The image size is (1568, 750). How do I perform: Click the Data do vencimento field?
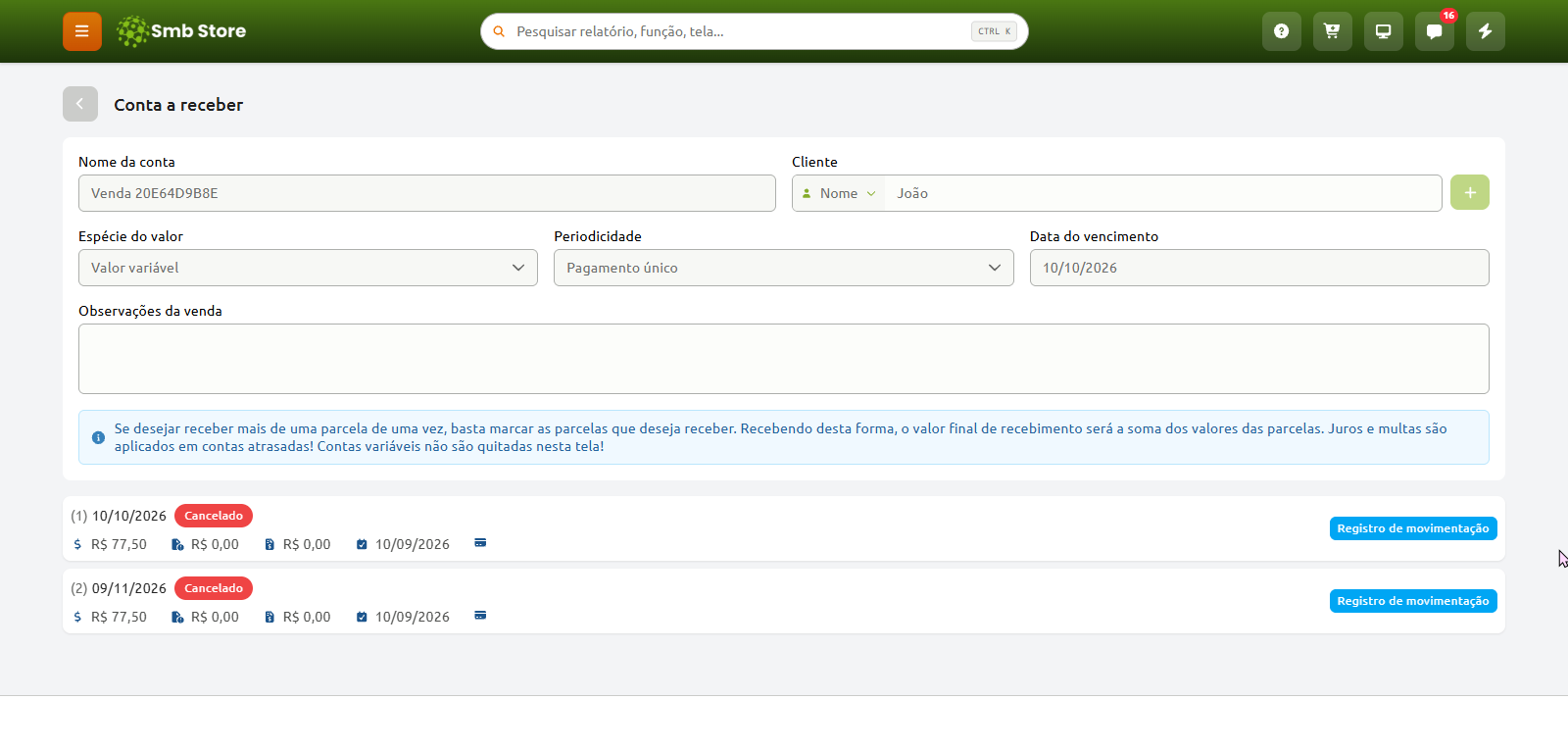click(x=1259, y=268)
